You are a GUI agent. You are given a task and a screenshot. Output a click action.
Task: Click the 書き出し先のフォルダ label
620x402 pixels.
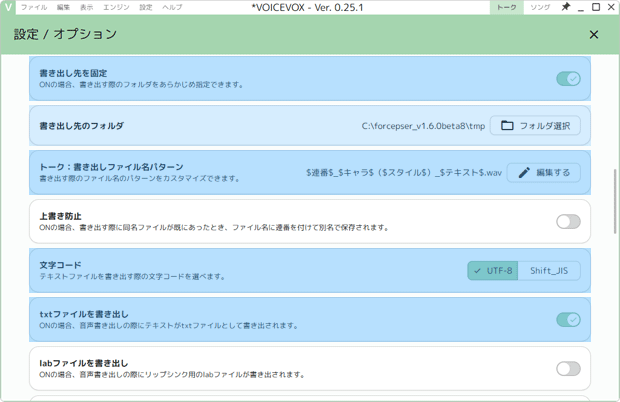pos(81,126)
